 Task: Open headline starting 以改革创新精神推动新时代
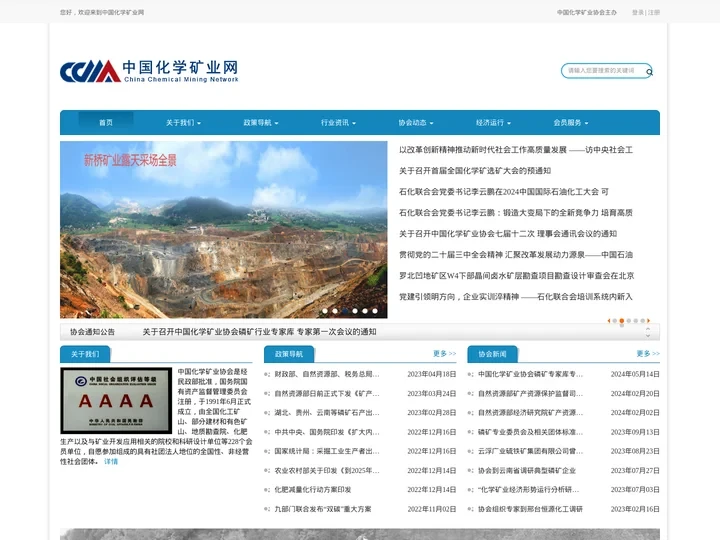[516, 150]
